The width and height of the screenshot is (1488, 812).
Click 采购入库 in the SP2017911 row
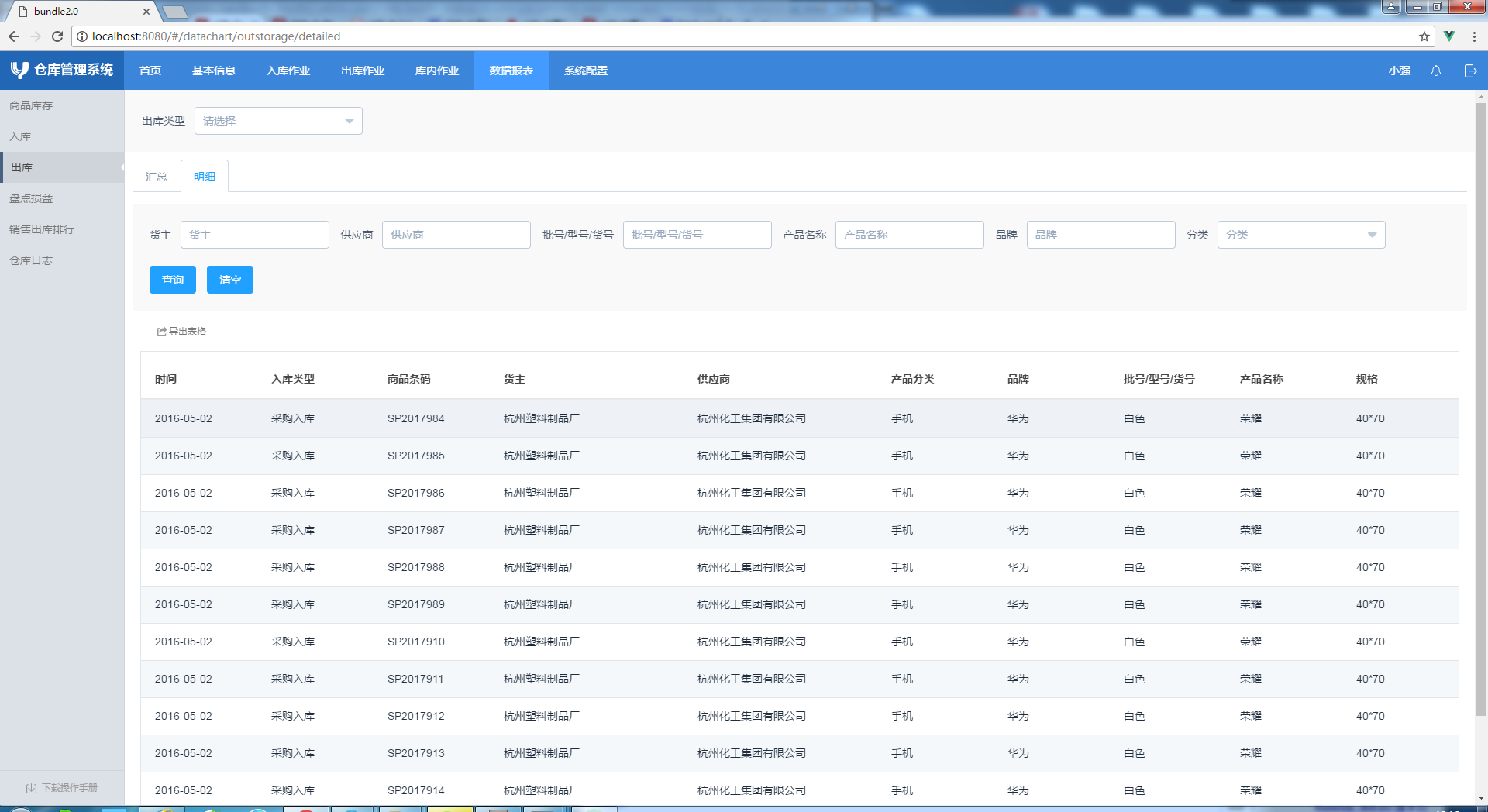tap(293, 679)
